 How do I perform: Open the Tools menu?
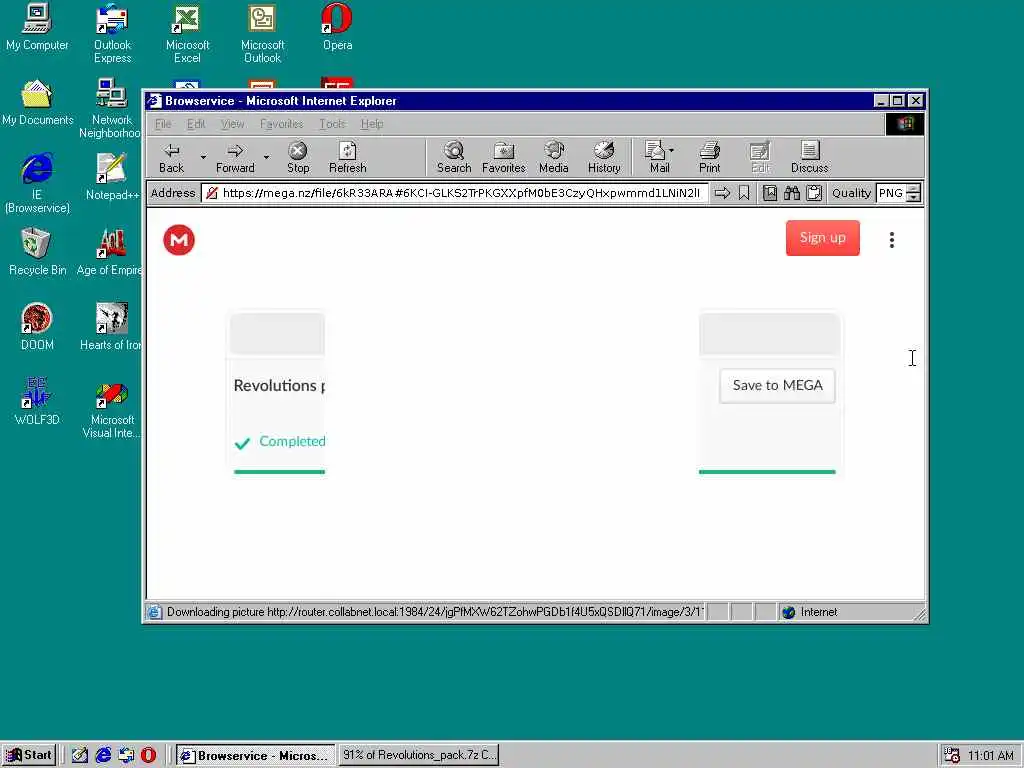(x=332, y=124)
